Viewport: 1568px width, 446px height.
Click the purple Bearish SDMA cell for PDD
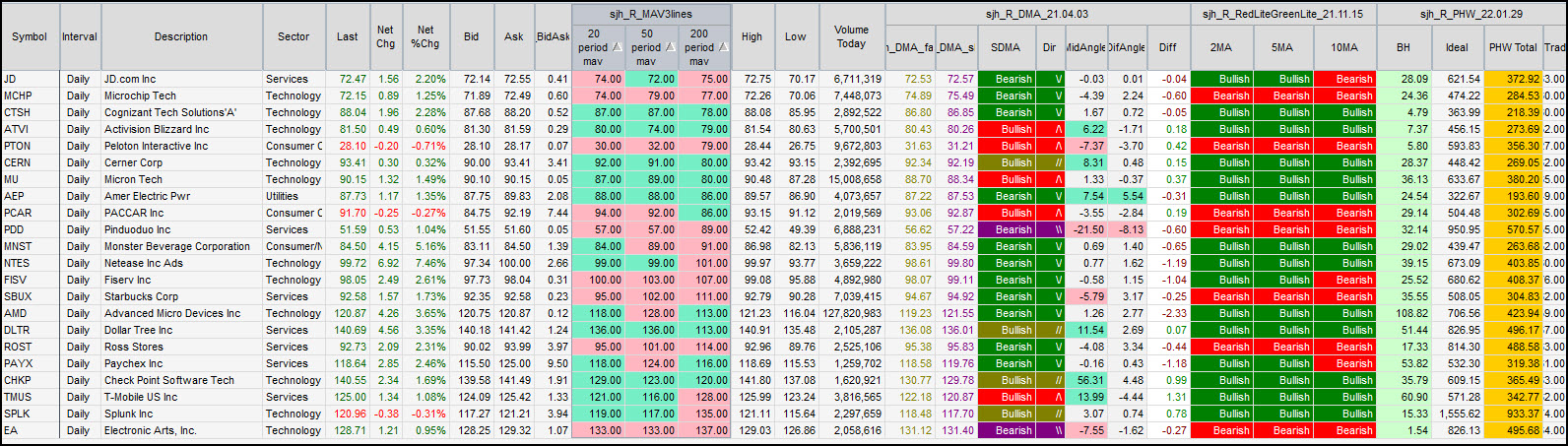(1006, 229)
